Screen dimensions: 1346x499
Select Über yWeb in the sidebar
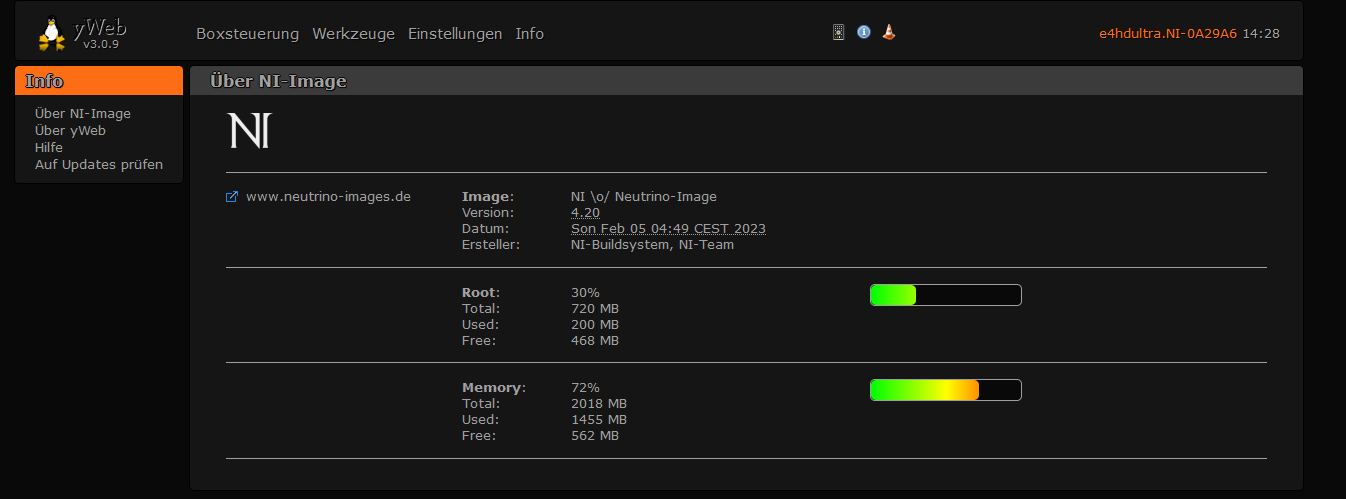pos(70,131)
